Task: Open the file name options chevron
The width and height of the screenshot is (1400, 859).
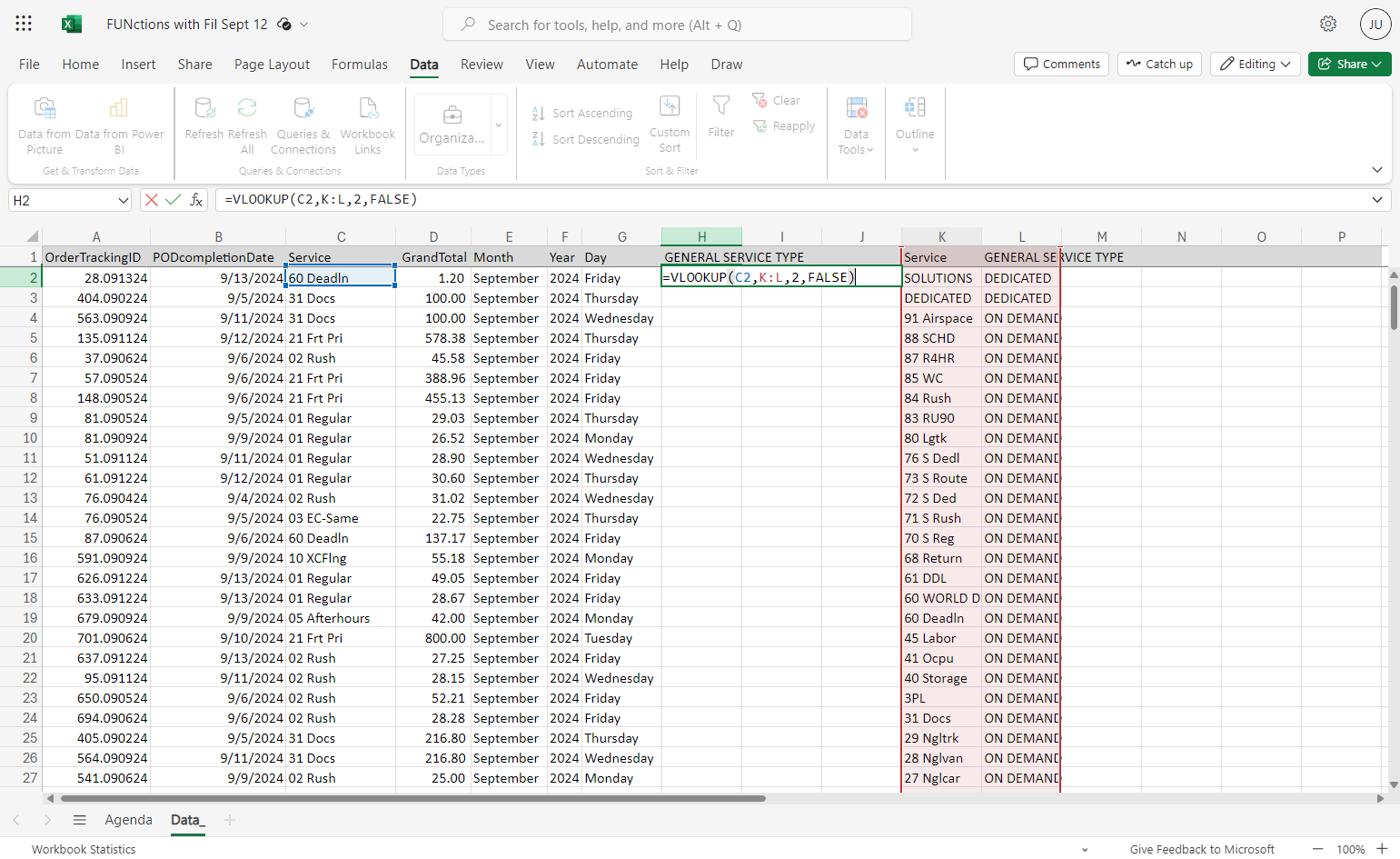Action: point(304,25)
